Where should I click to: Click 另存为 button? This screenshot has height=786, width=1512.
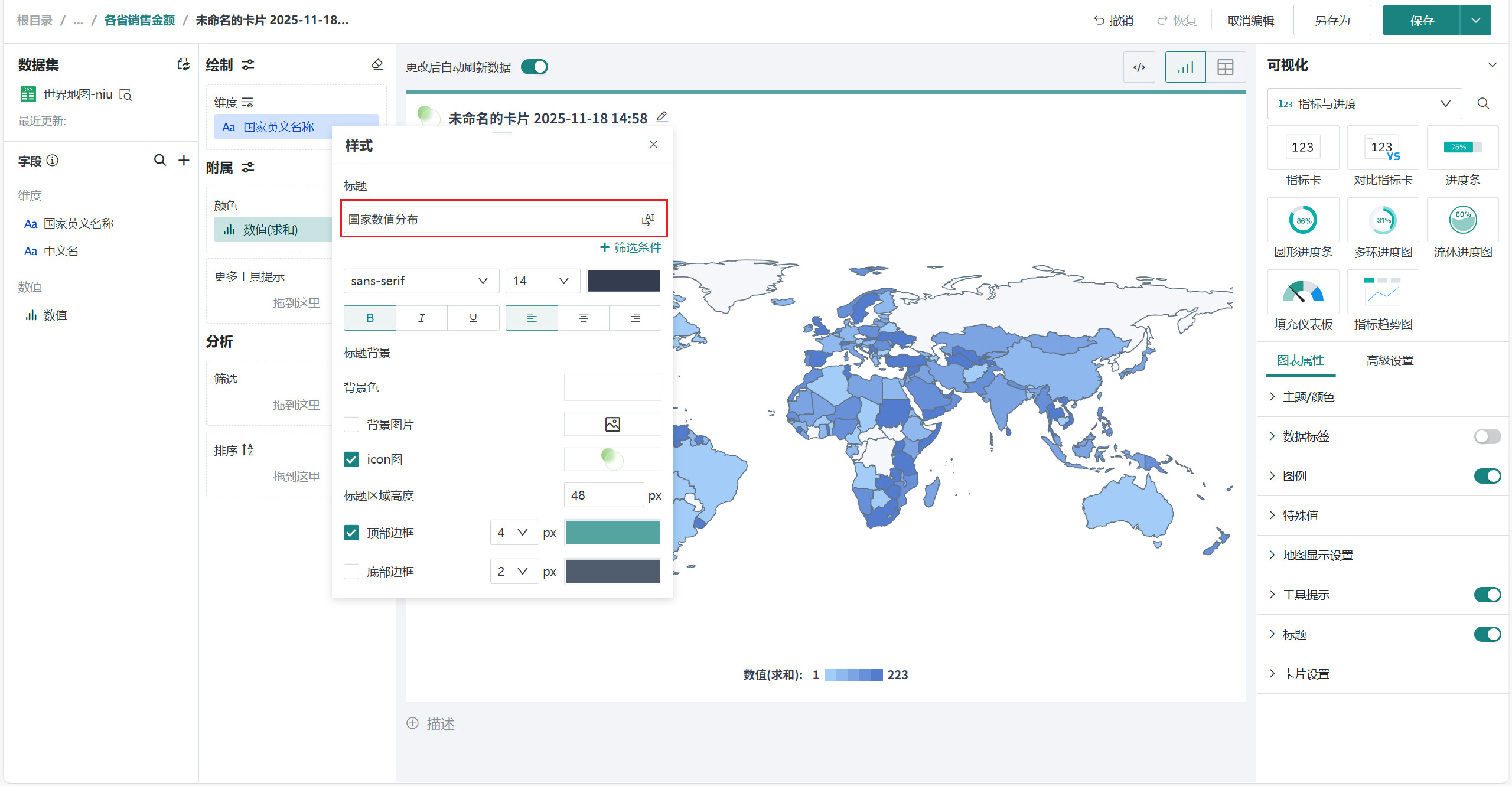pos(1332,21)
